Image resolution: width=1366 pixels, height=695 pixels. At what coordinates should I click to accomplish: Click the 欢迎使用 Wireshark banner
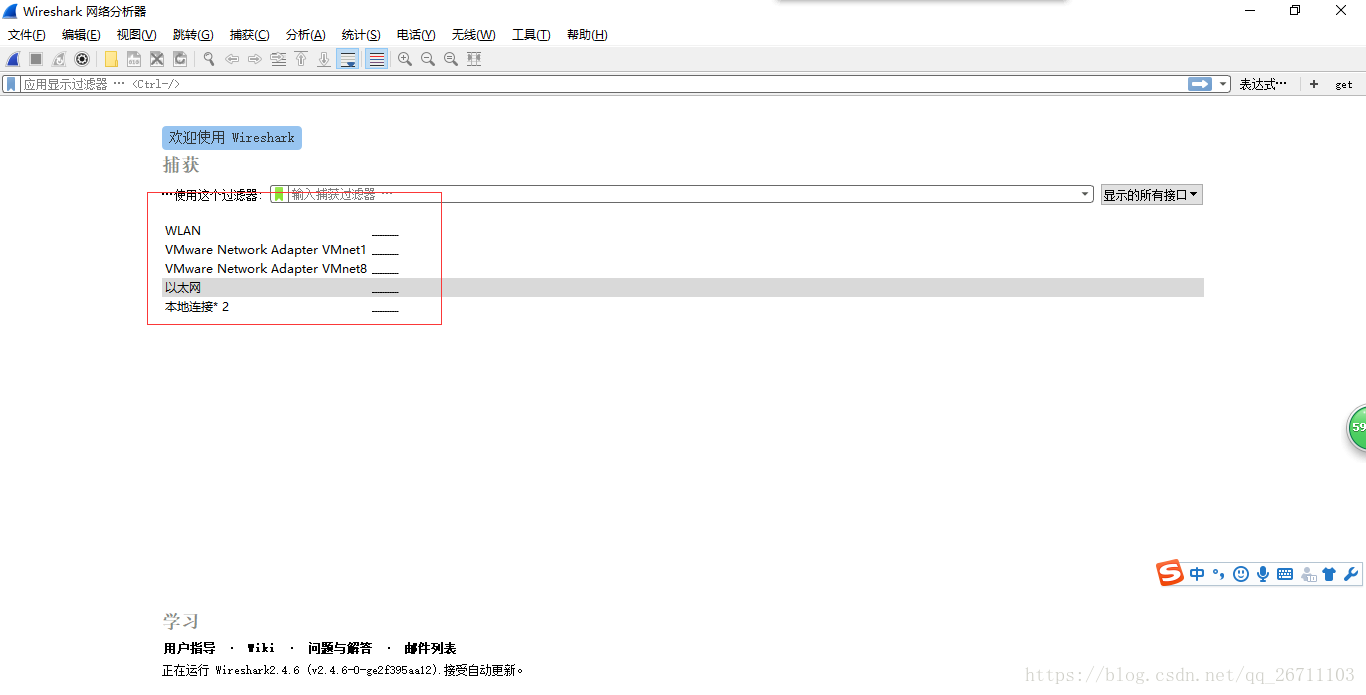click(232, 138)
